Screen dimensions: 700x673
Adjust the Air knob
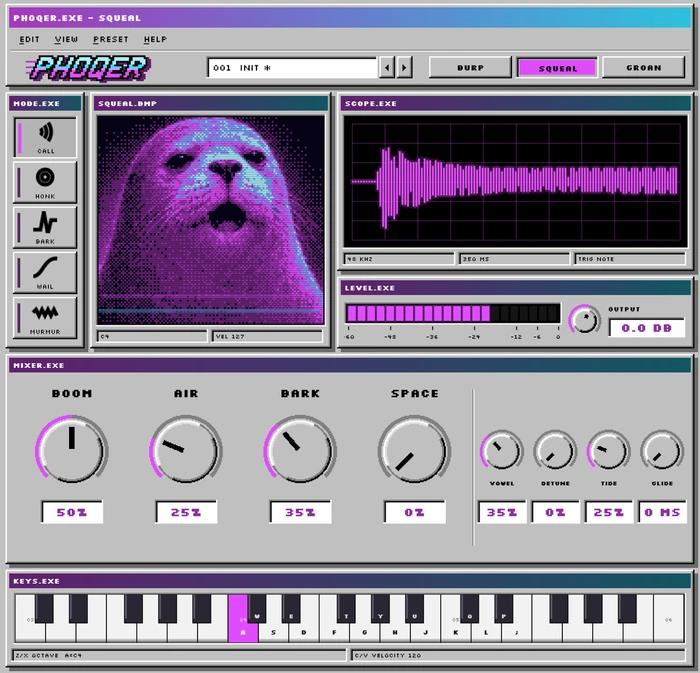coord(186,449)
